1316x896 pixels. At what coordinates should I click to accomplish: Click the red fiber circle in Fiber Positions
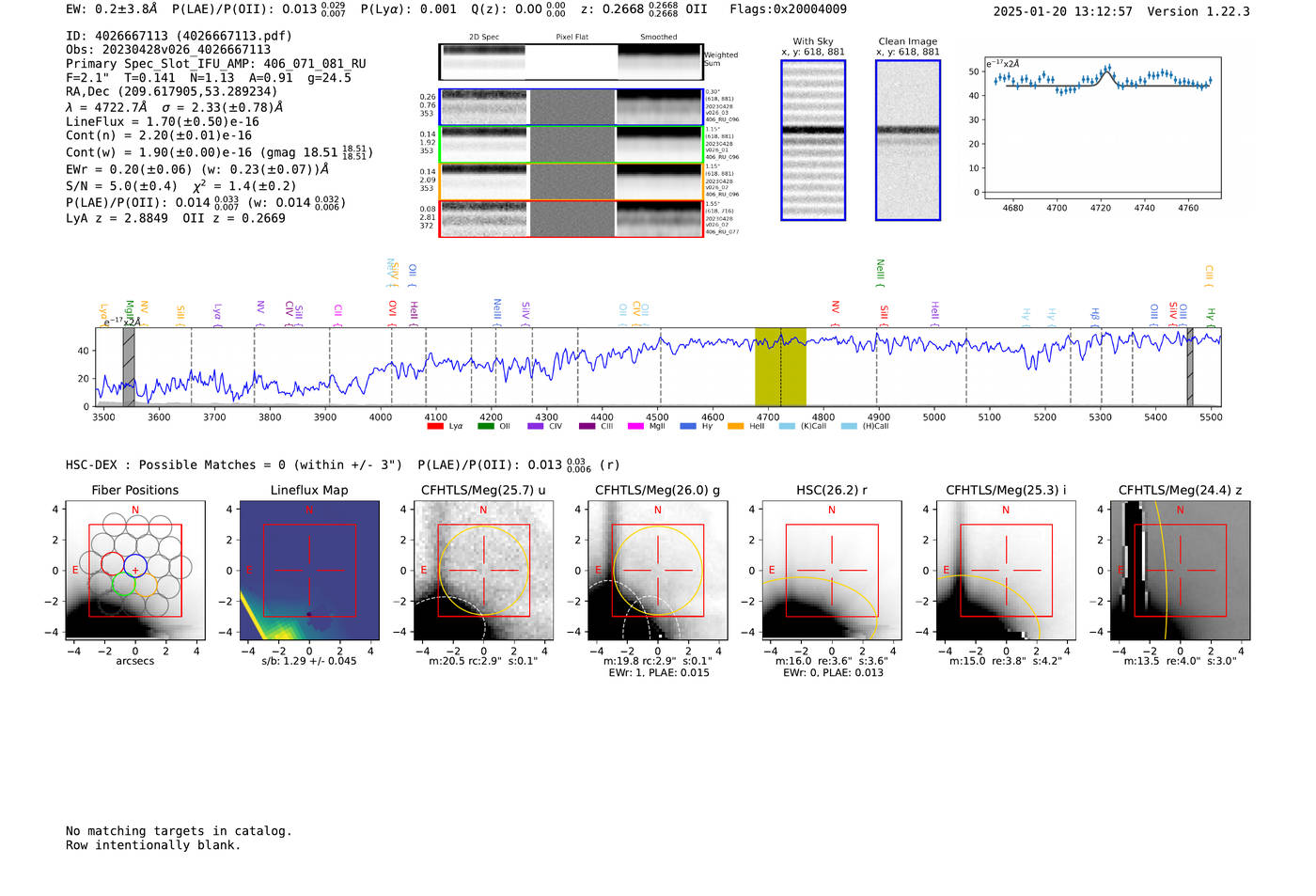coord(112,565)
